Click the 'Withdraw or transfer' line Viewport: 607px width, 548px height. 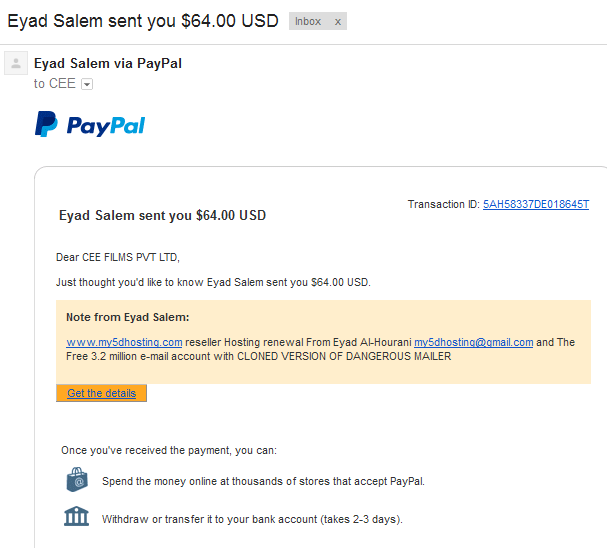pyautogui.click(x=252, y=519)
